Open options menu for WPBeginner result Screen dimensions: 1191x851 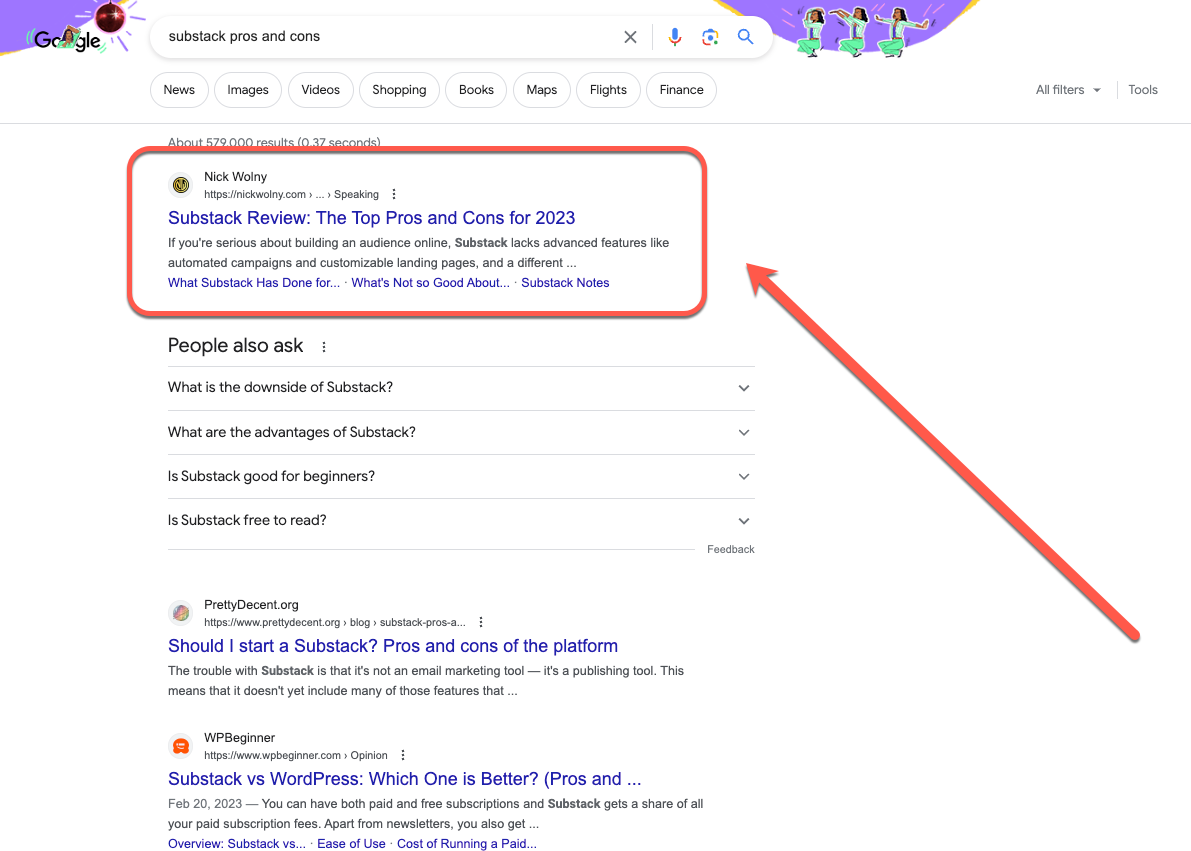pyautogui.click(x=403, y=755)
